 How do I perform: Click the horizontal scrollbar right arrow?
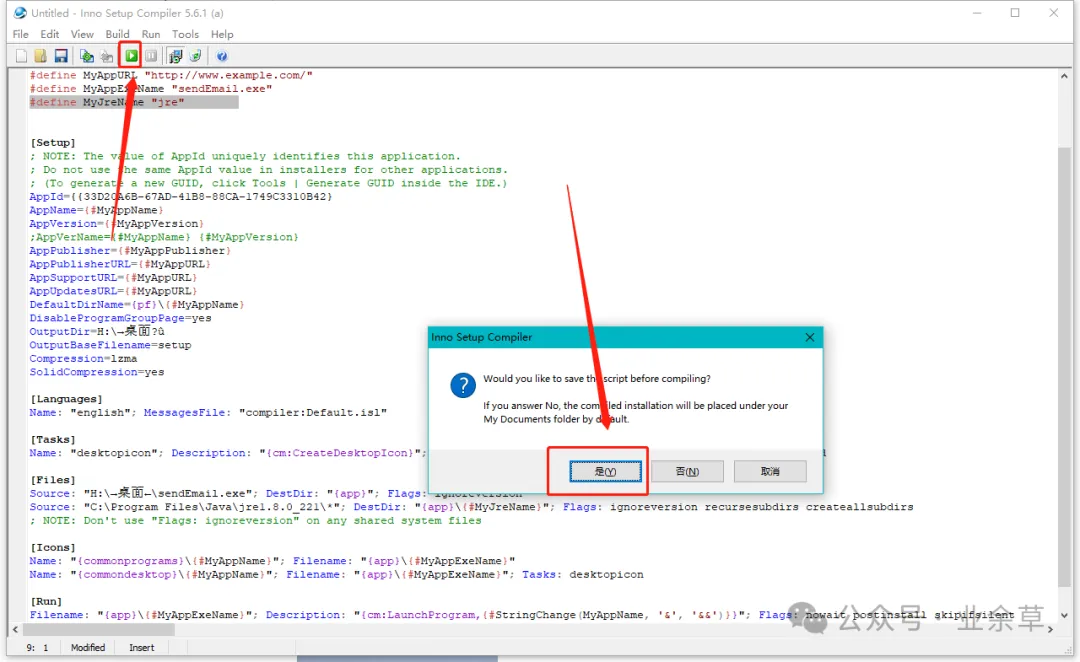point(1050,629)
